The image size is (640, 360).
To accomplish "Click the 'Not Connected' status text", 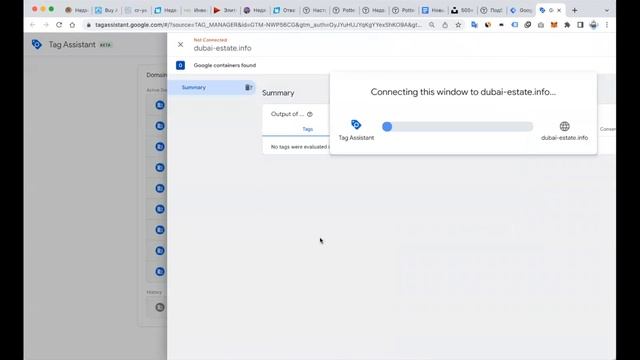I will 210,40.
